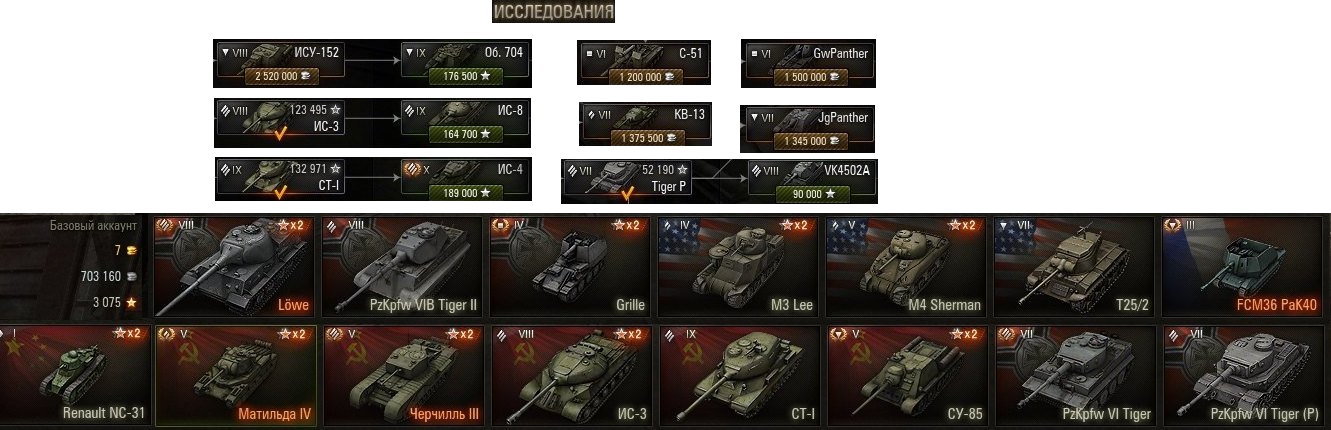Select the PzKpfw VIB Tiger II tank
The height and width of the screenshot is (430, 1331).
pos(401,267)
